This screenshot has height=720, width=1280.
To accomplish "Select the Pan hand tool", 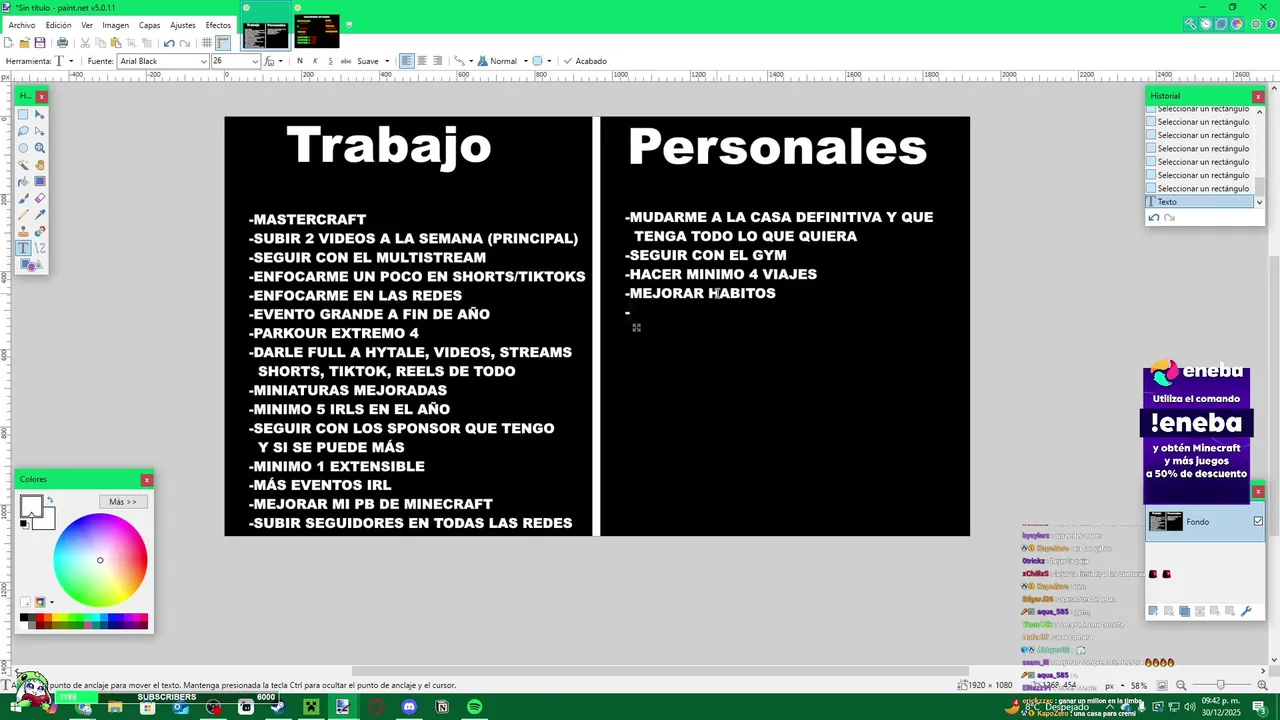I will [40, 165].
